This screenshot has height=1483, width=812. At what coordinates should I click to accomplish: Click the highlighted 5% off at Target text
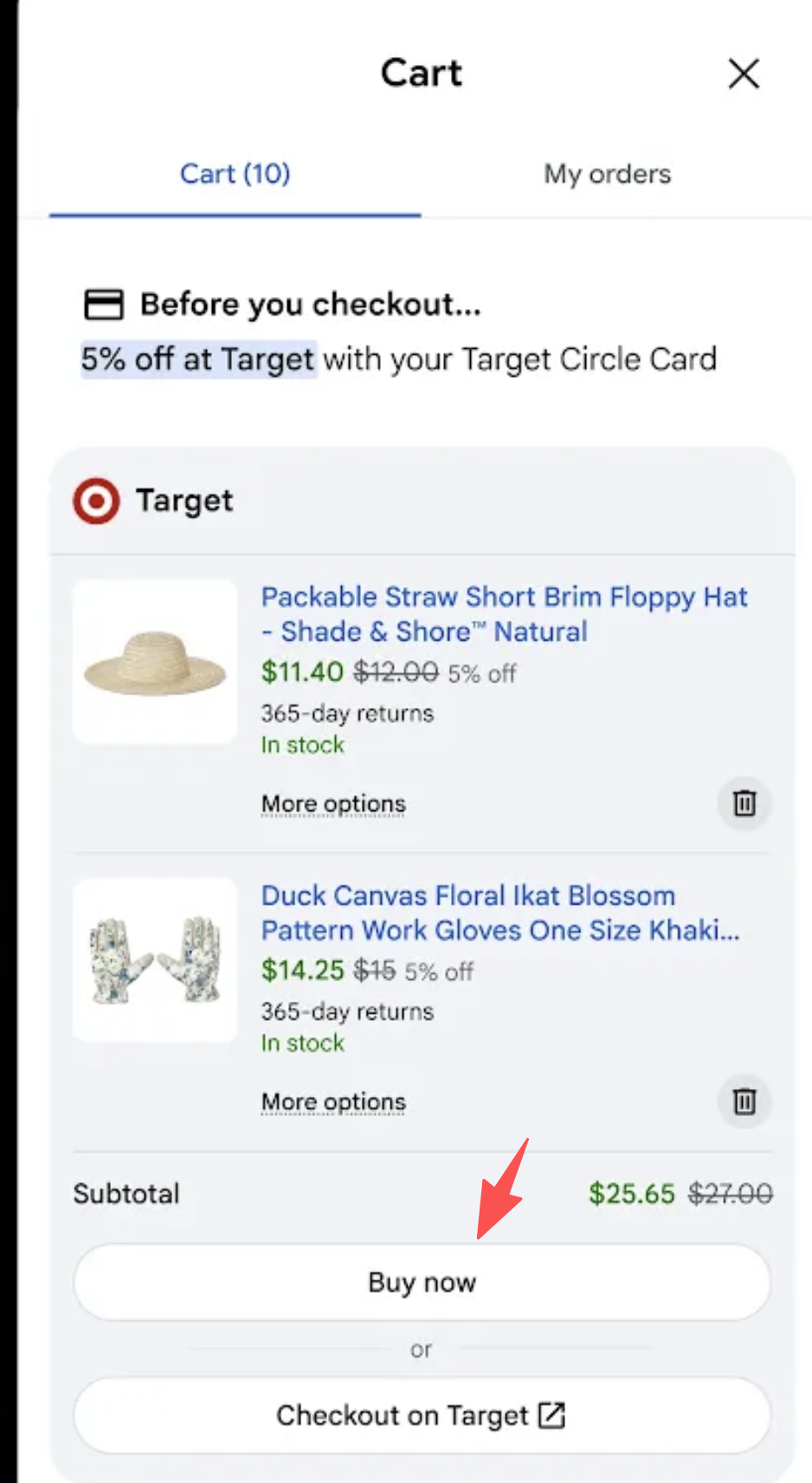[197, 358]
